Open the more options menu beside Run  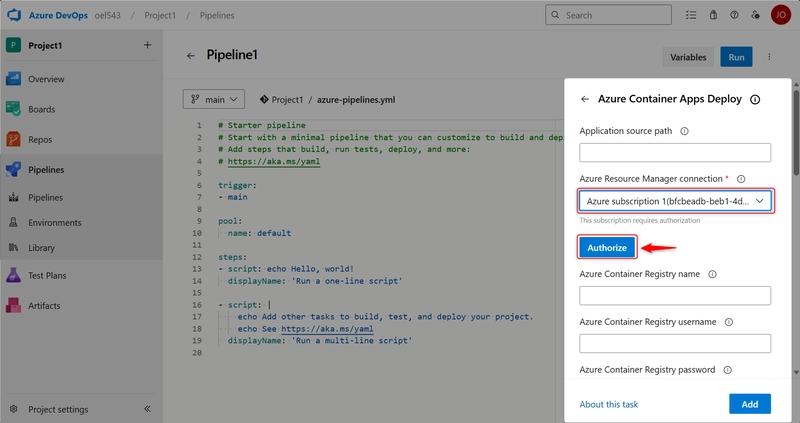click(770, 57)
